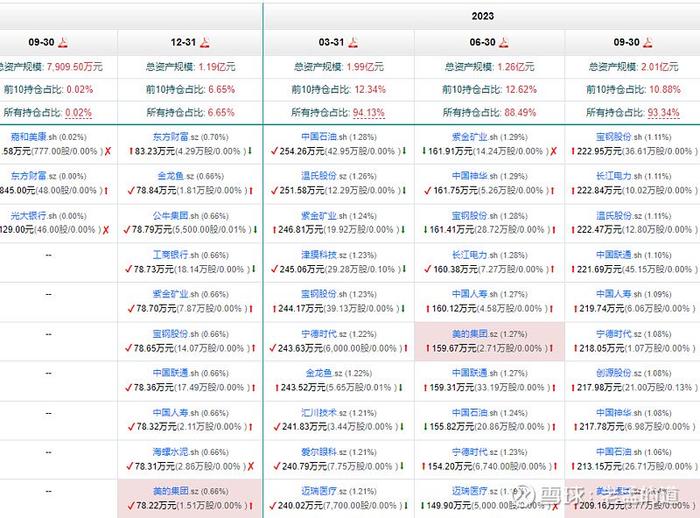The image size is (700, 518).
Task: Open the 光大银行 stock link
Action: [x=29, y=216]
